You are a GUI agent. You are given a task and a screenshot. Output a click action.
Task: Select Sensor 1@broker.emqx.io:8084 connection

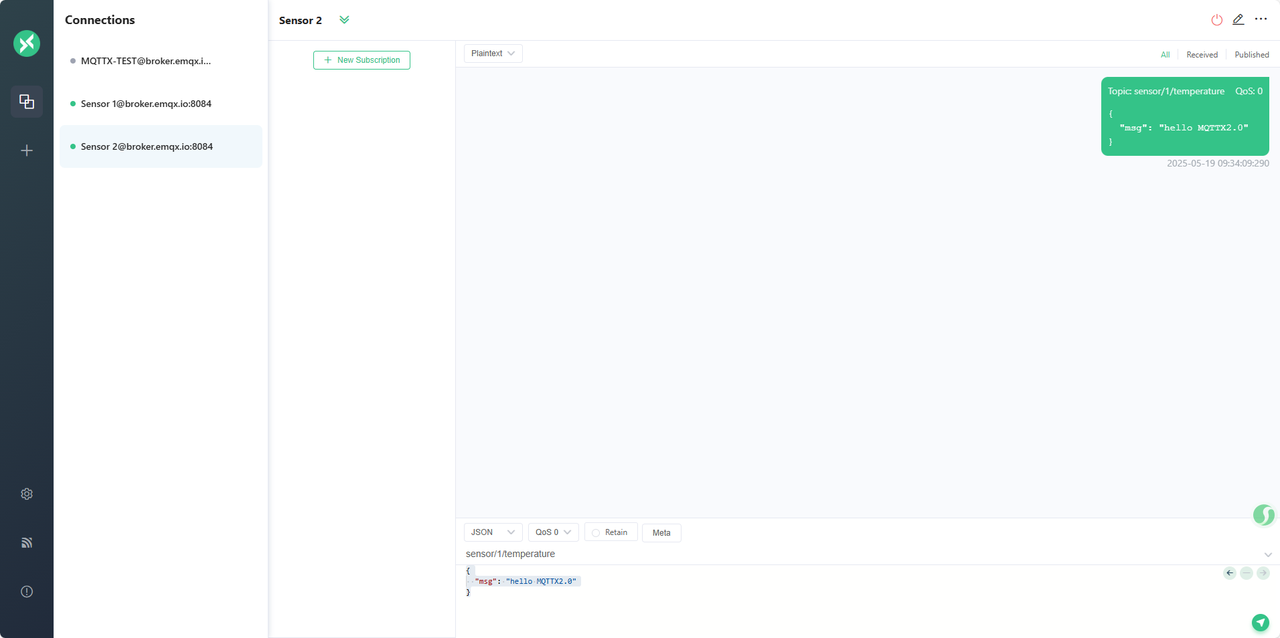[161, 104]
